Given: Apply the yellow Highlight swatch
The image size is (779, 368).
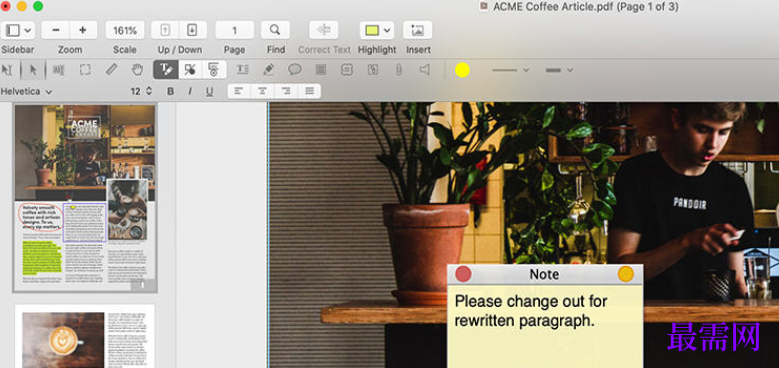Looking at the screenshot, I should click(372, 30).
